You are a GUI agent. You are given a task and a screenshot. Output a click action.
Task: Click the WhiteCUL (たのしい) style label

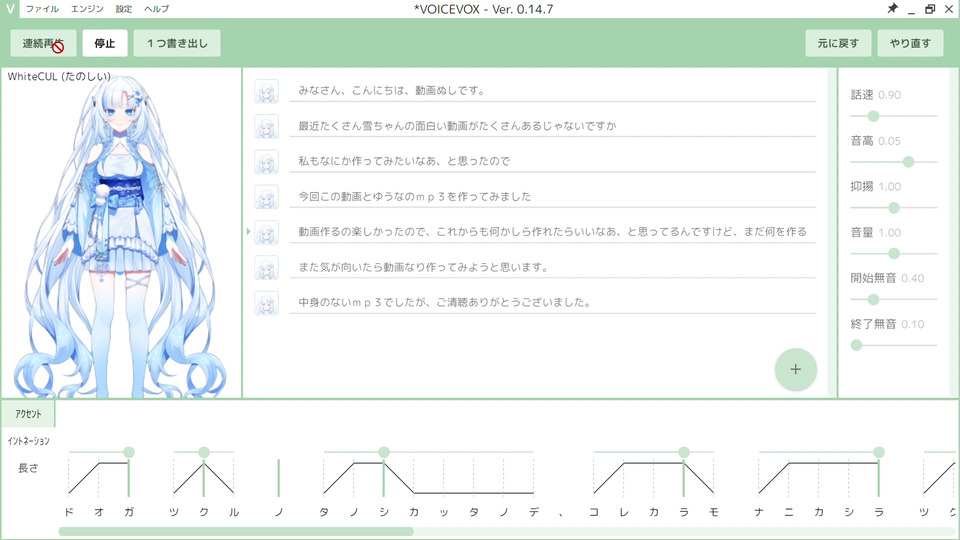pyautogui.click(x=59, y=77)
